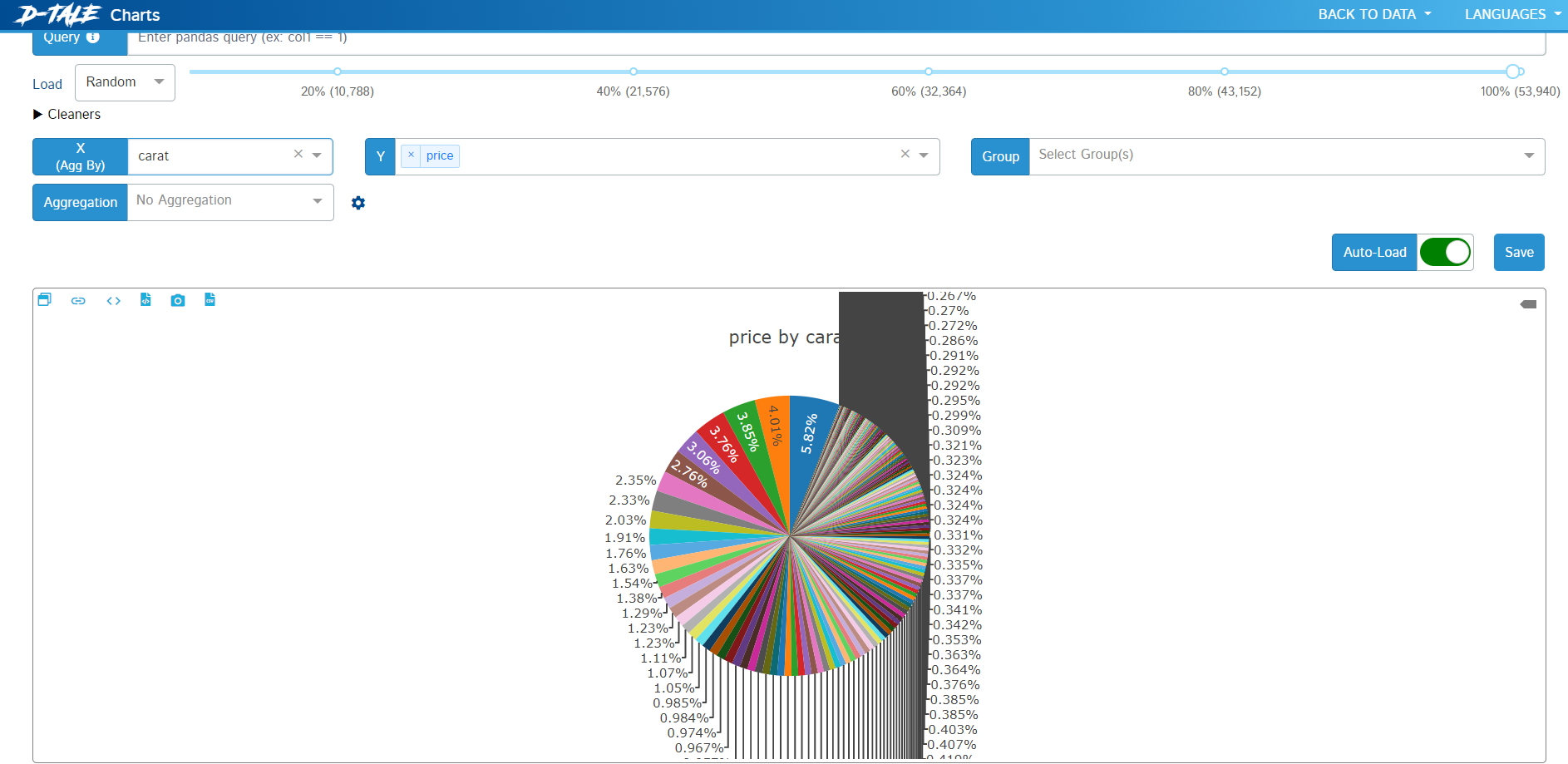Open the BACK TO DATA menu
This screenshot has width=1568, height=764.
coord(1374,15)
